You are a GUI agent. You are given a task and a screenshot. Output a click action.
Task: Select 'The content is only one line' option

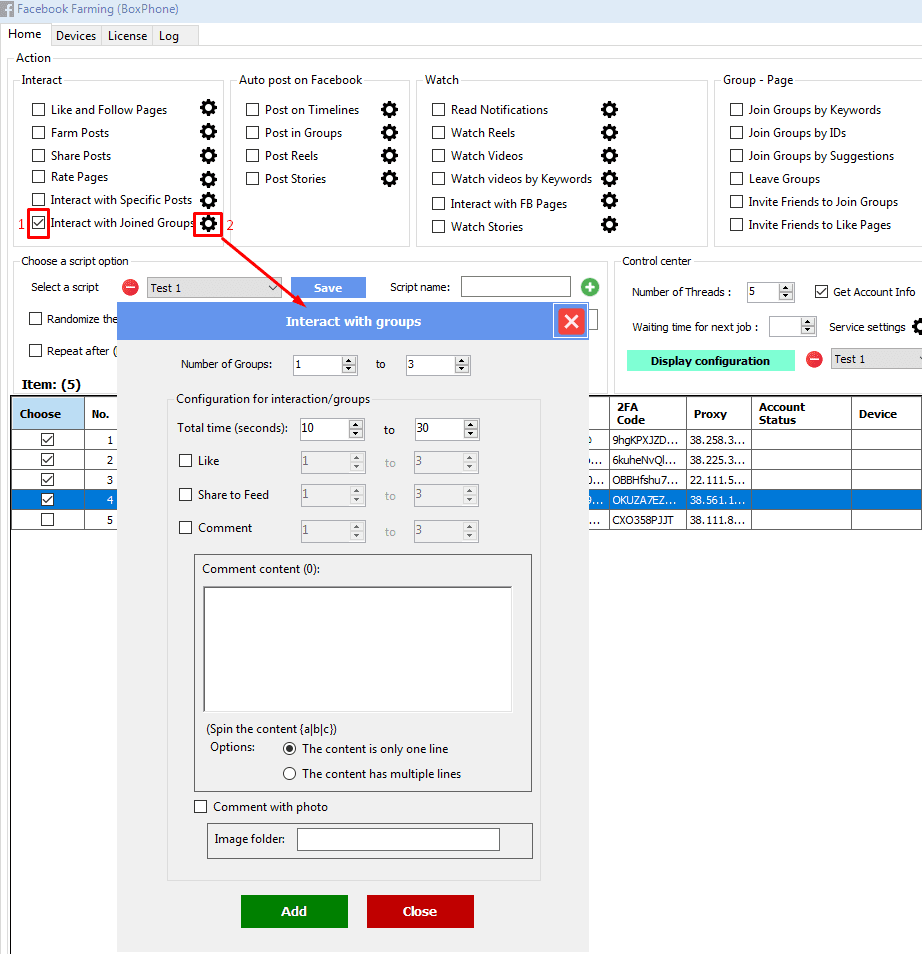[x=290, y=749]
